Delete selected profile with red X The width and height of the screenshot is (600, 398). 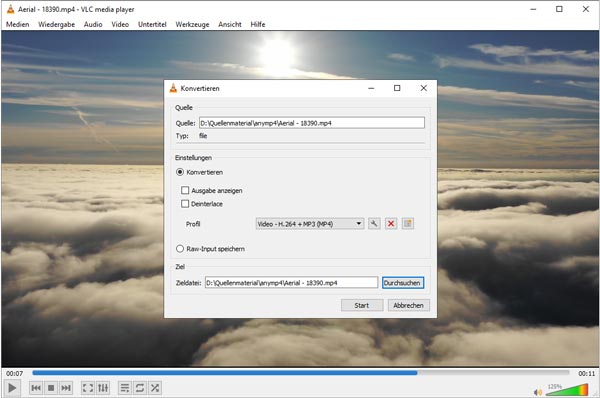391,223
